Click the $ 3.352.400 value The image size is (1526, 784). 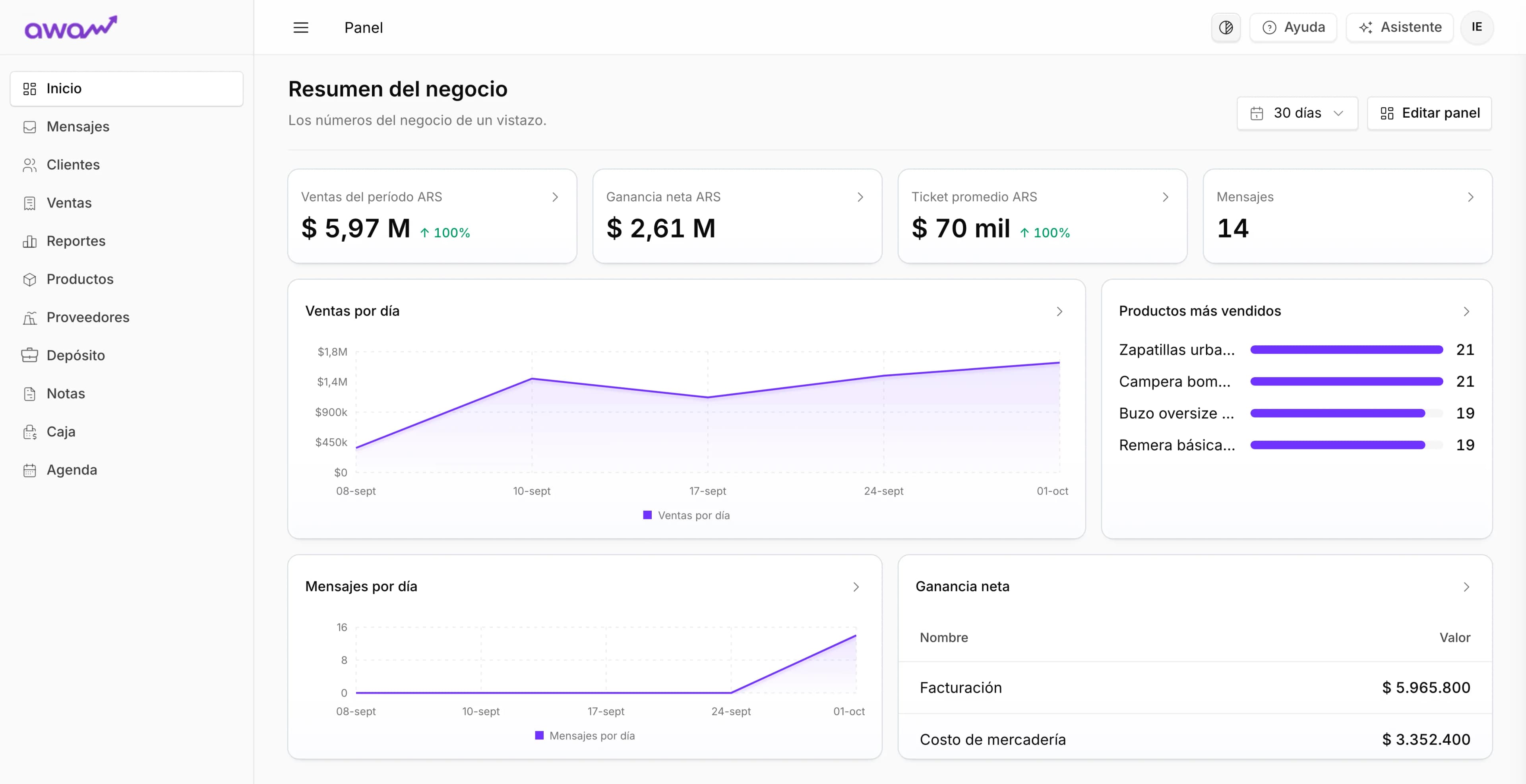click(1426, 739)
